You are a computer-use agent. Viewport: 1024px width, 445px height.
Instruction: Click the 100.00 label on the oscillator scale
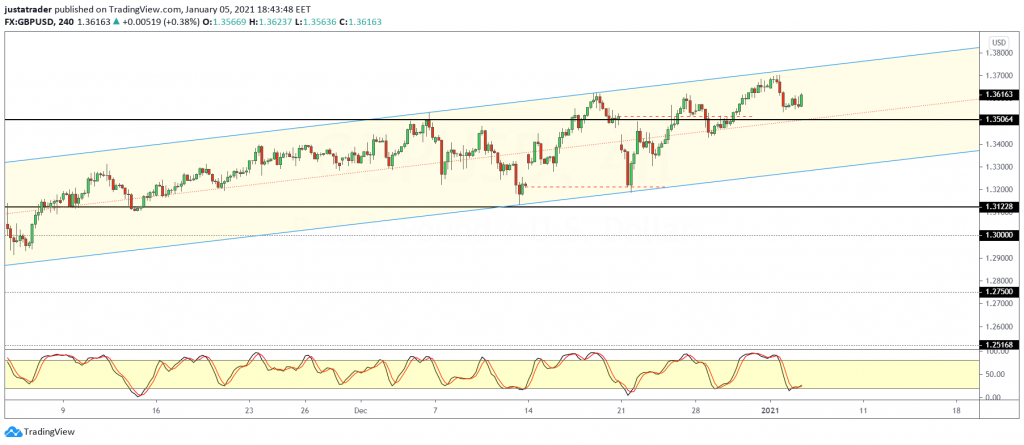pyautogui.click(x=997, y=352)
